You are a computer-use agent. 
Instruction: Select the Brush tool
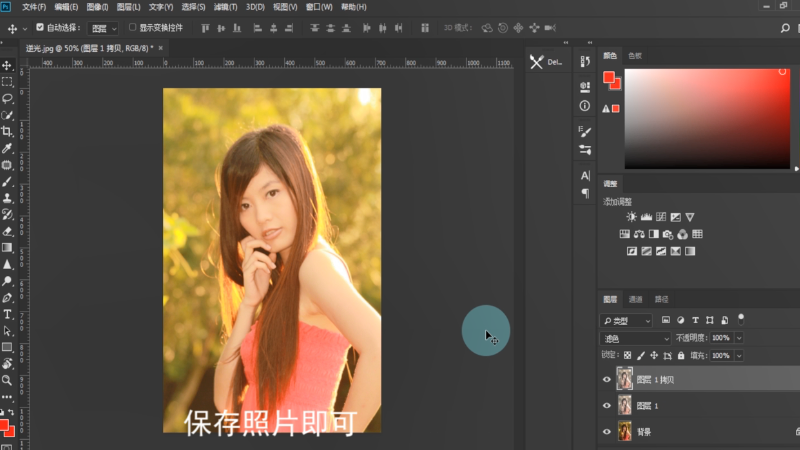tap(7, 182)
